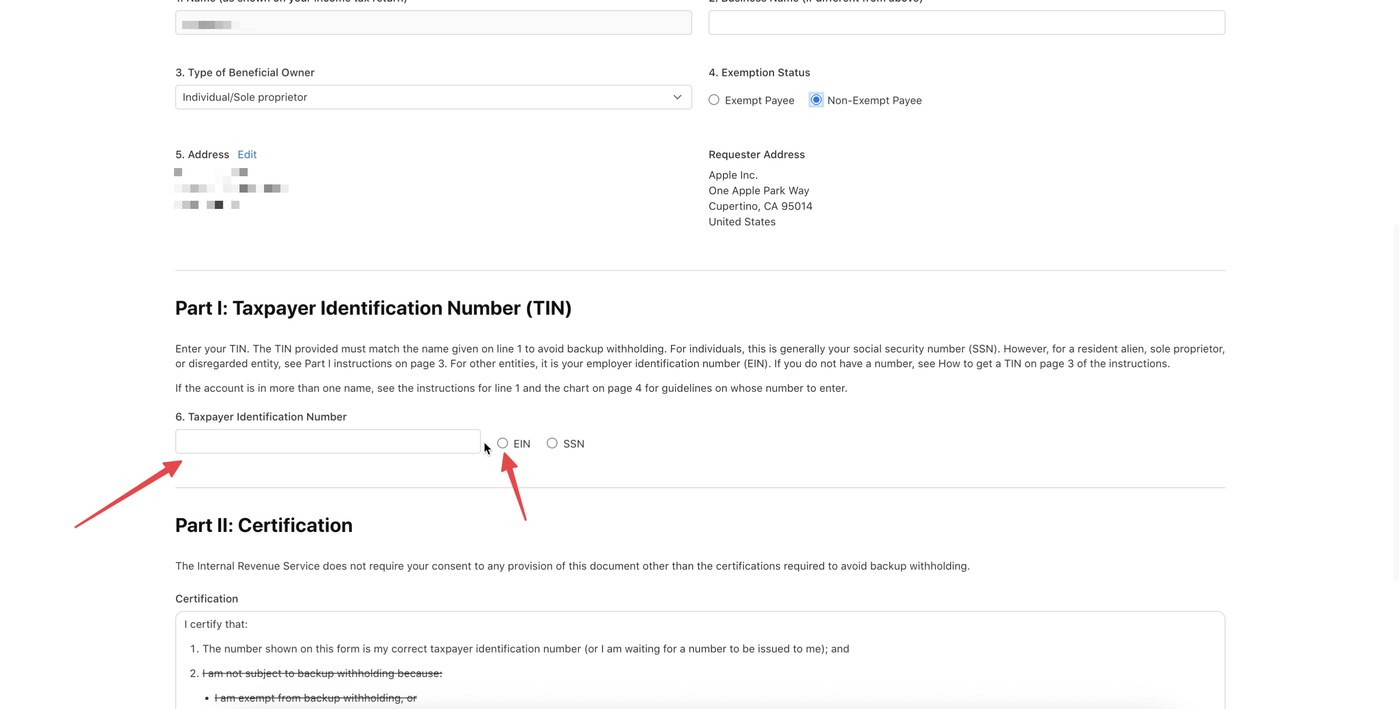Choose EIN as the TIN type

click(503, 443)
